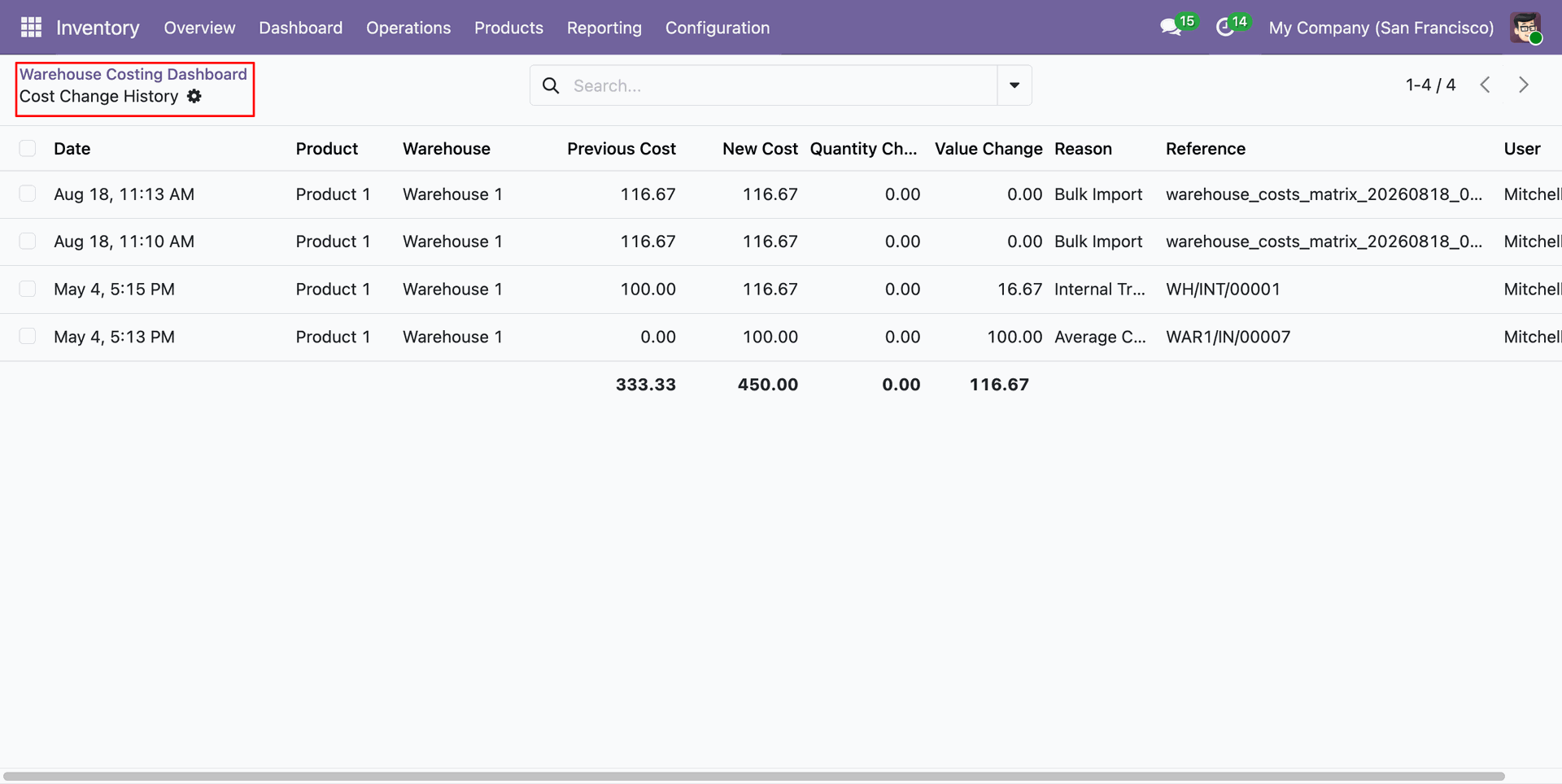
Task: Open the Reporting menu
Action: [604, 28]
